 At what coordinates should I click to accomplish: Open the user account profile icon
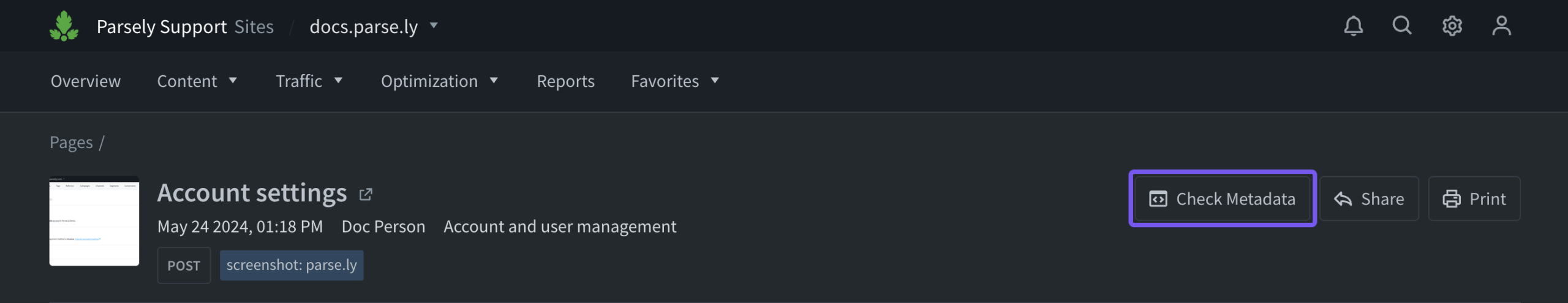pyautogui.click(x=1501, y=26)
